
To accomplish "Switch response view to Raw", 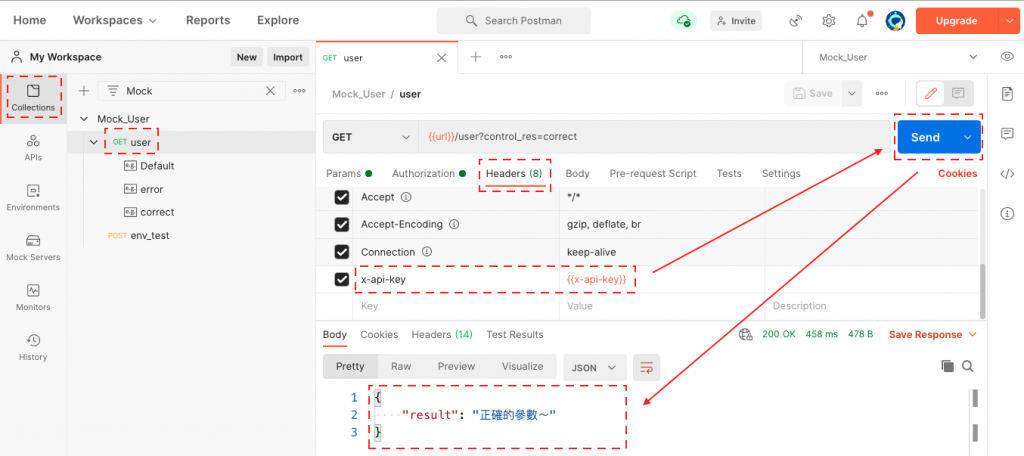I will point(401,366).
